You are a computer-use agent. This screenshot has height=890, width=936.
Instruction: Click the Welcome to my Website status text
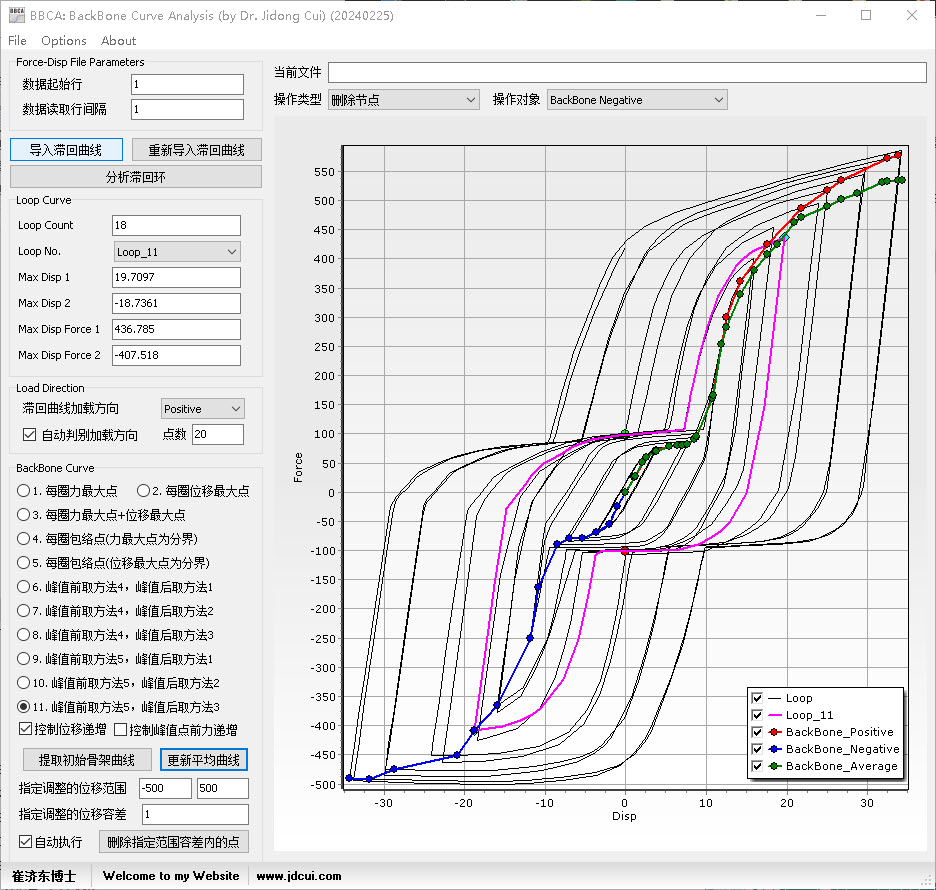point(171,876)
